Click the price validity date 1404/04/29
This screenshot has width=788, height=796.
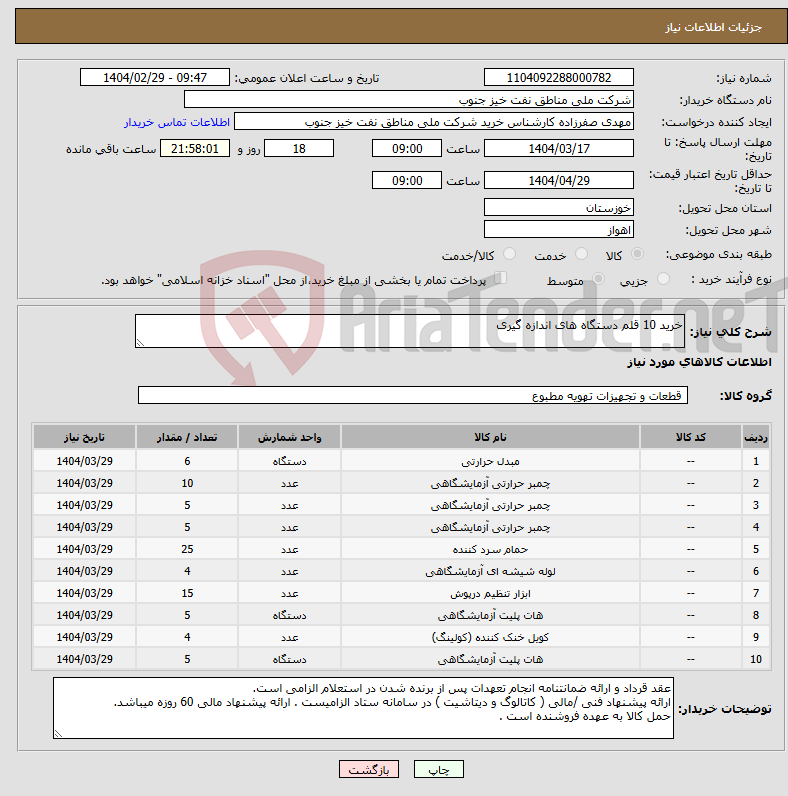[x=559, y=180]
